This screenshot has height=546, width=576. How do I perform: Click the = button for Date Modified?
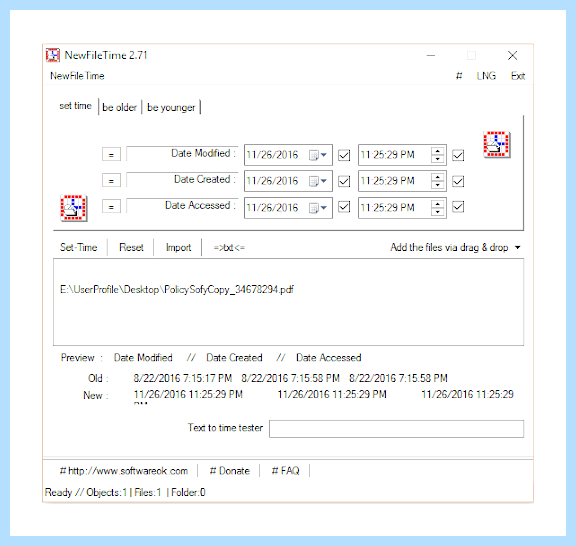(x=111, y=155)
